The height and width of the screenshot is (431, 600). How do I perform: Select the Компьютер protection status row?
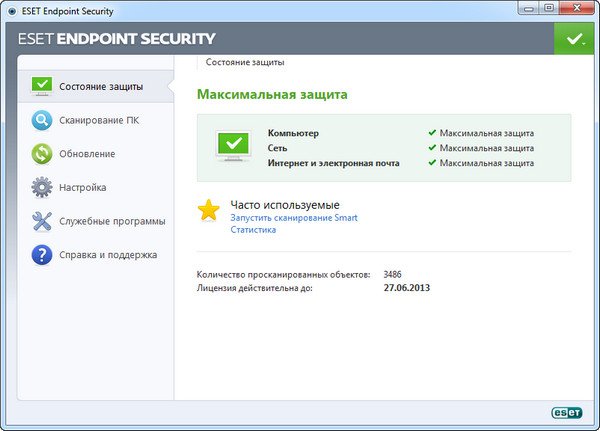coord(292,132)
